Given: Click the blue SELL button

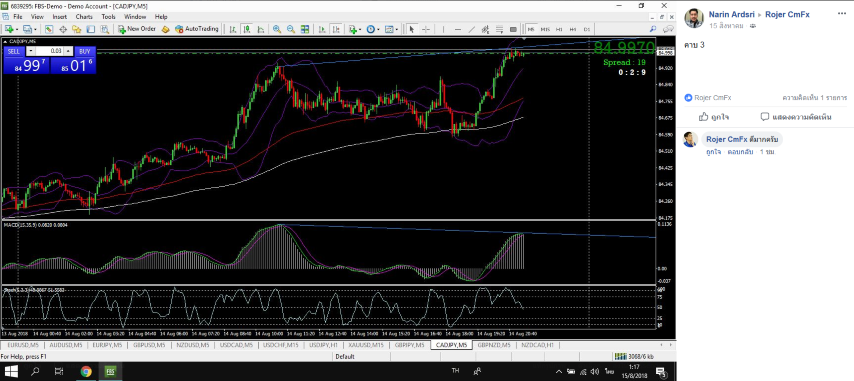Looking at the screenshot, I should tap(14, 51).
